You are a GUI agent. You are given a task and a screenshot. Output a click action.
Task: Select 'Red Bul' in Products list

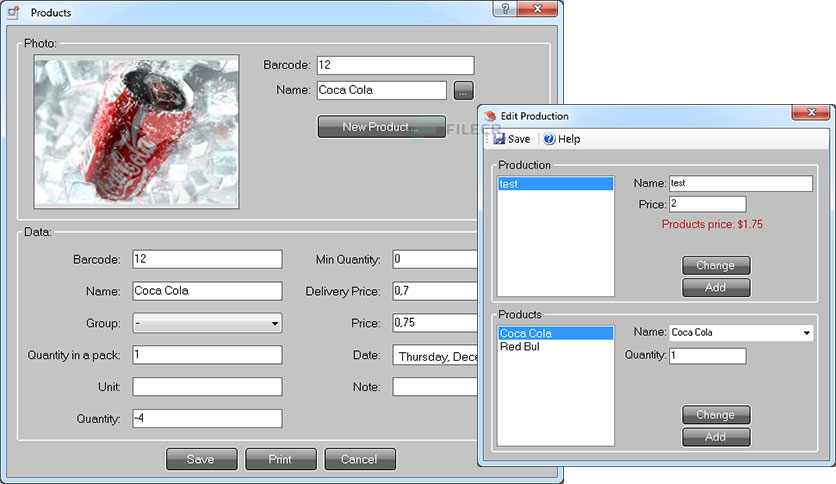coord(556,346)
